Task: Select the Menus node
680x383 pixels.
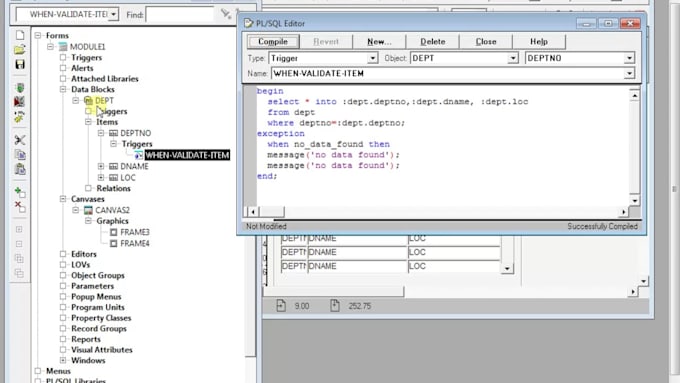Action: point(58,371)
